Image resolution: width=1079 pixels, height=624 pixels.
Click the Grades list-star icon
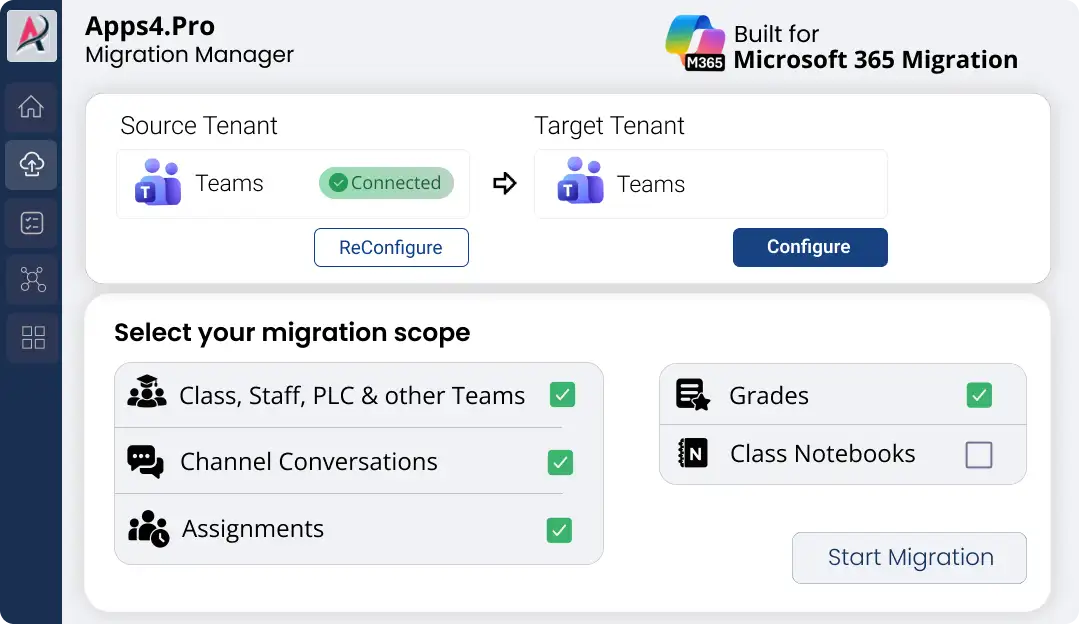[x=692, y=394]
